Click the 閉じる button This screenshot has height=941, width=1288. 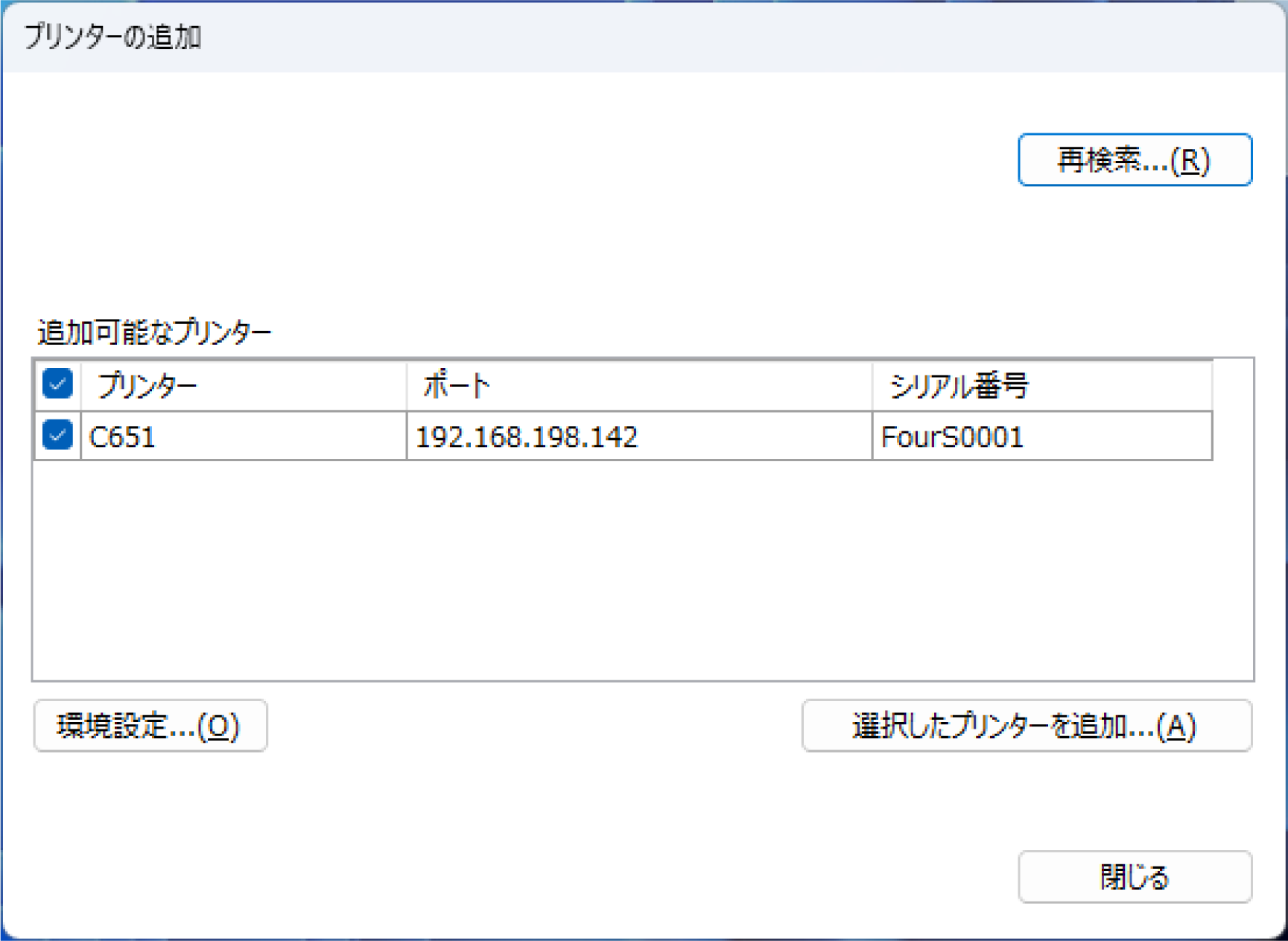(1134, 877)
